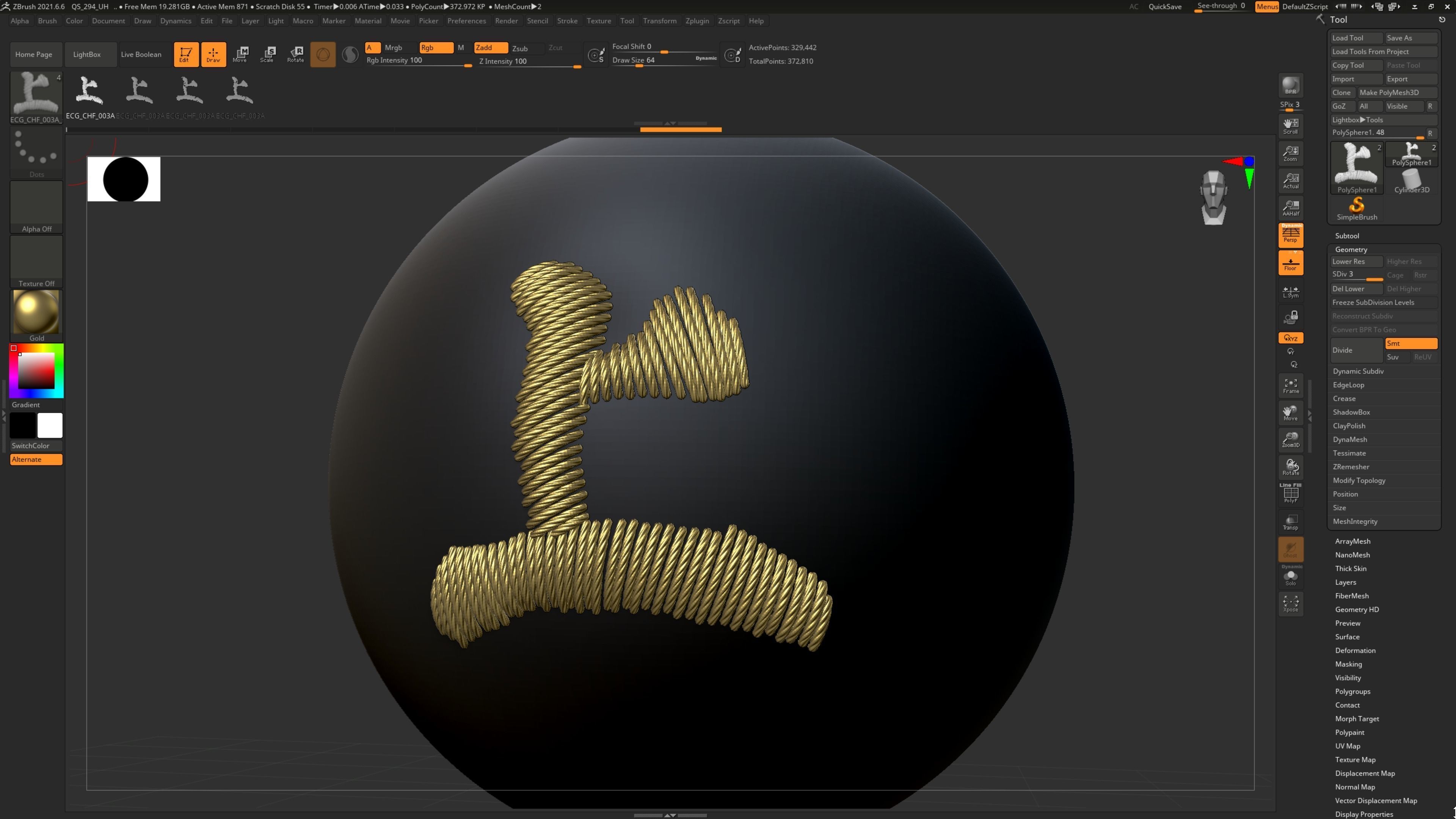Expand the UV Map section
Viewport: 1456px width, 819px height.
pyautogui.click(x=1348, y=746)
